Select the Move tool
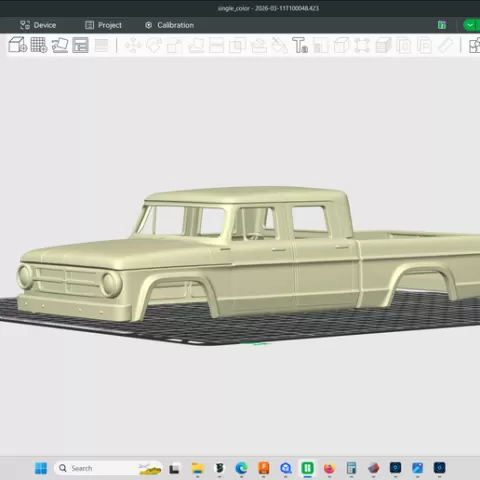480x480 pixels. (133, 45)
